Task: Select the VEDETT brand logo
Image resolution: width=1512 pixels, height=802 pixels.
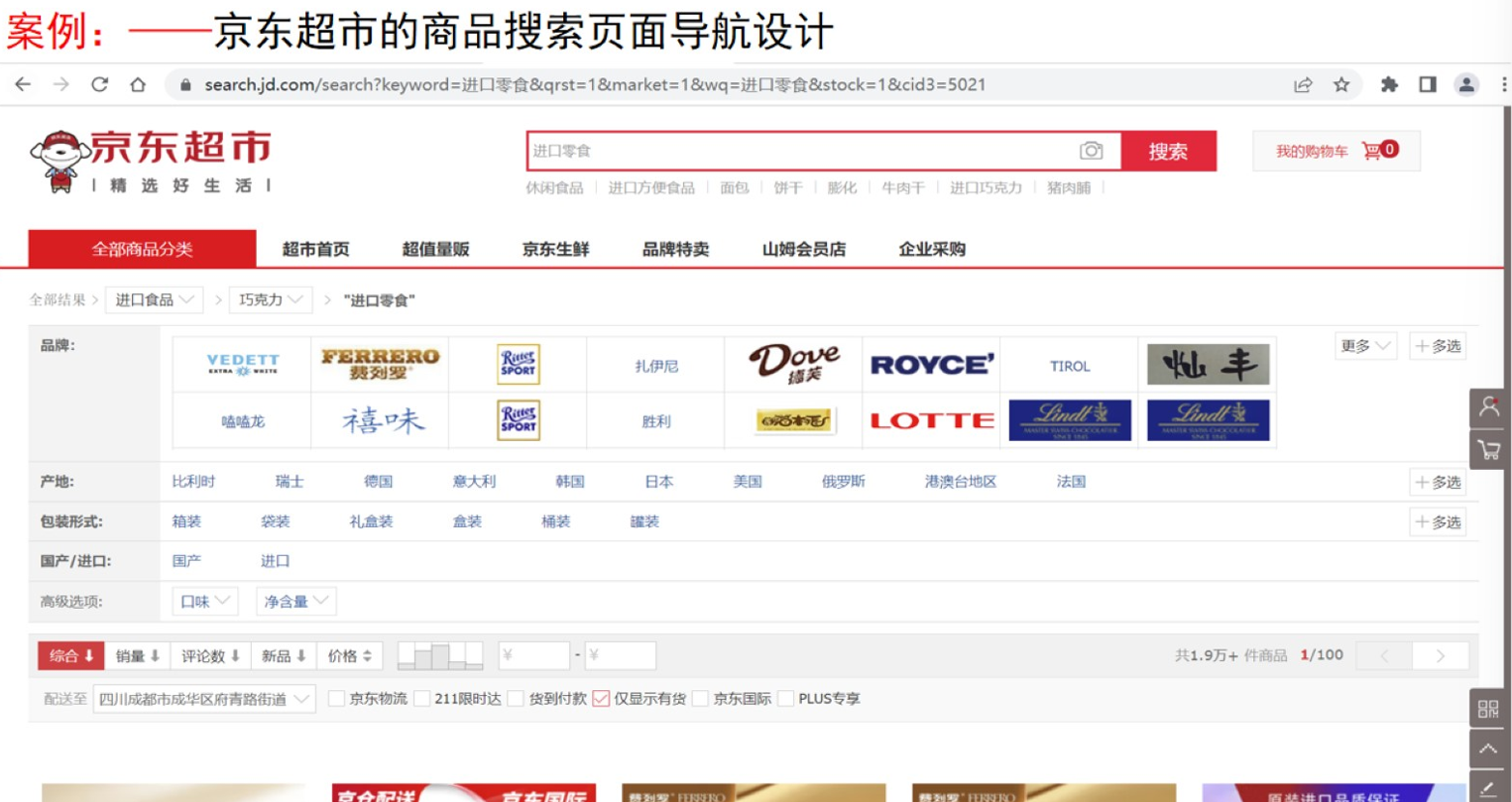Action: (x=243, y=364)
